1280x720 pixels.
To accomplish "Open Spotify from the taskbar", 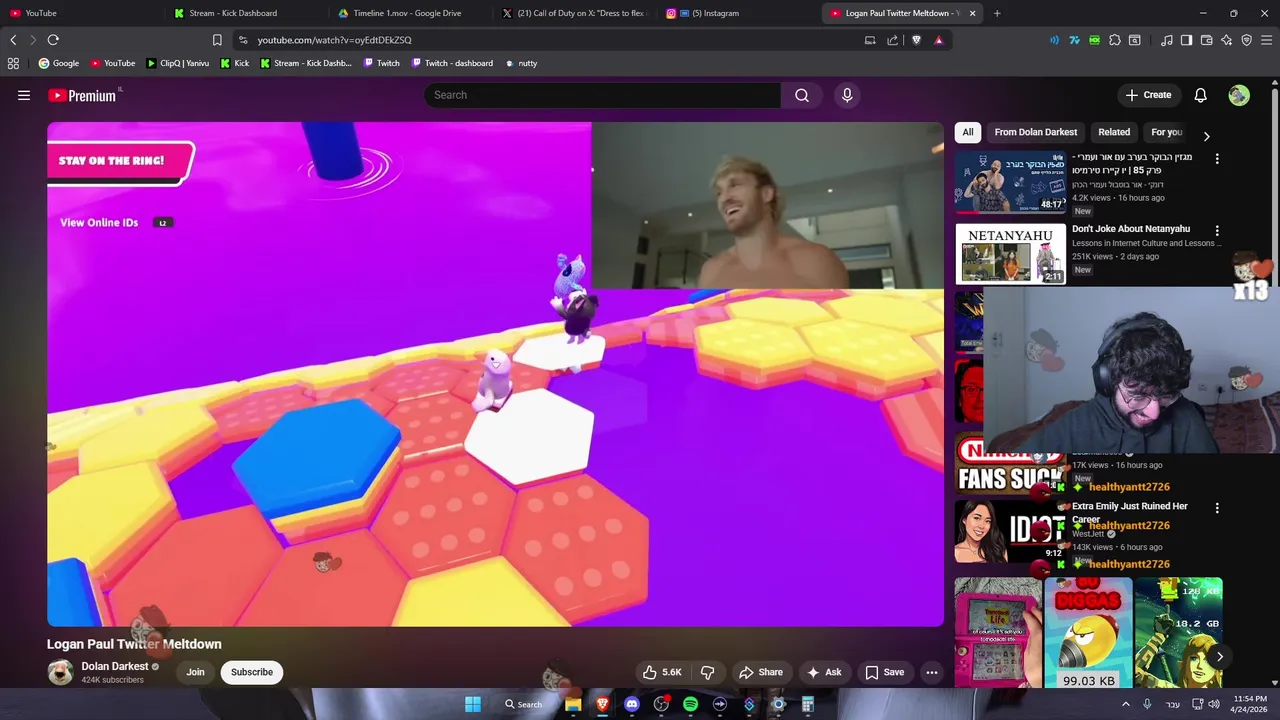I will (x=690, y=704).
